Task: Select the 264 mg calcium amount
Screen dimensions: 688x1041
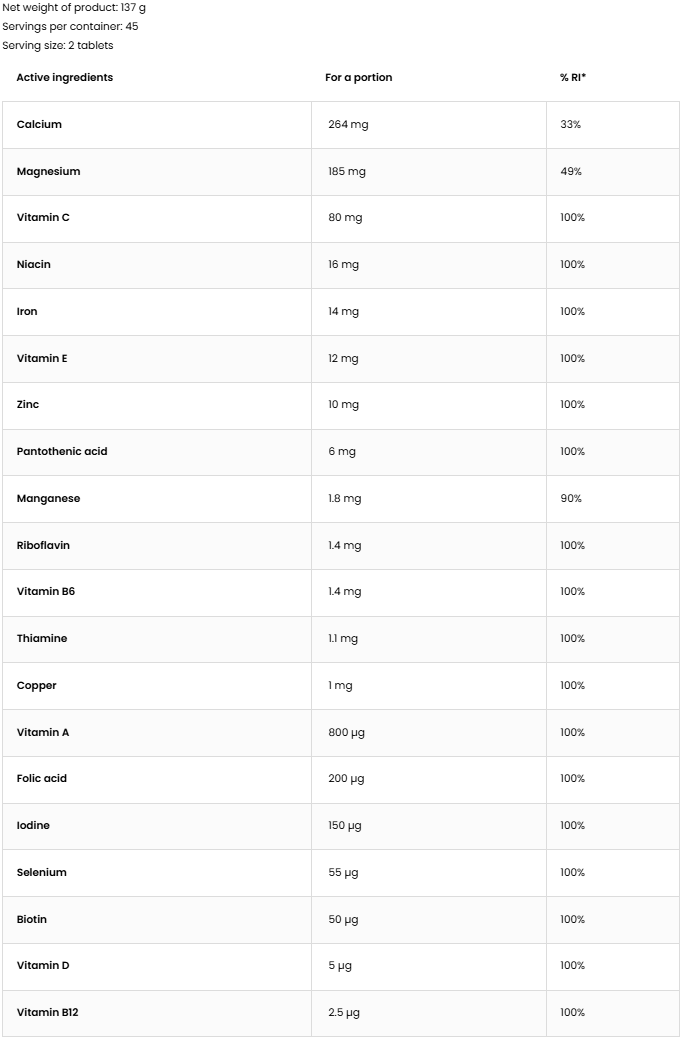Action: (348, 125)
